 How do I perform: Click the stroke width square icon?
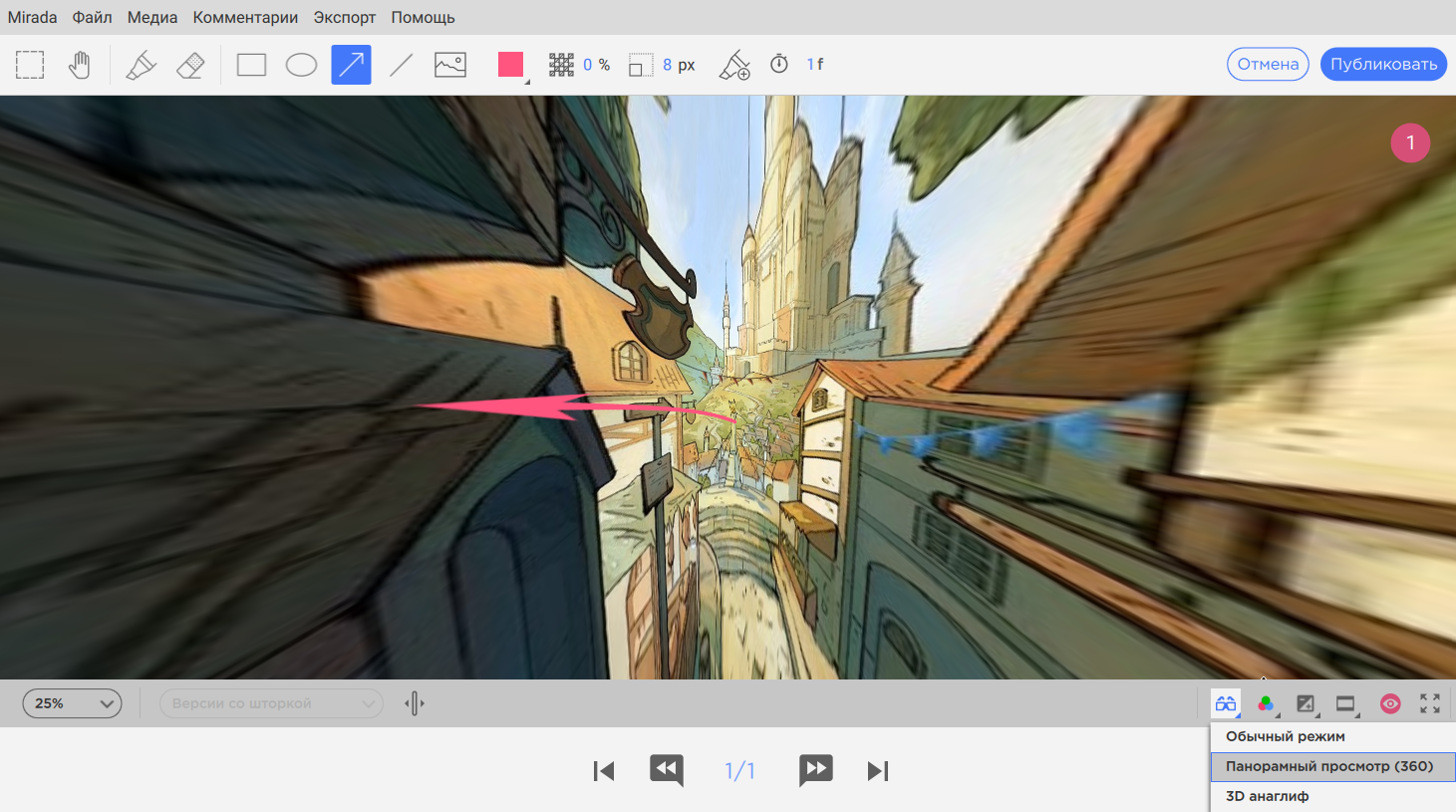point(641,65)
